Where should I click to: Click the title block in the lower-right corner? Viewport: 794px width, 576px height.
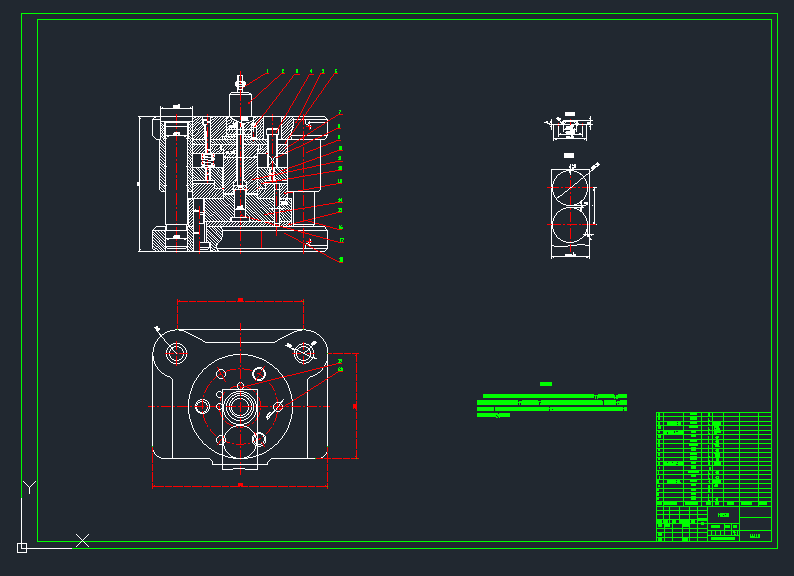click(713, 524)
